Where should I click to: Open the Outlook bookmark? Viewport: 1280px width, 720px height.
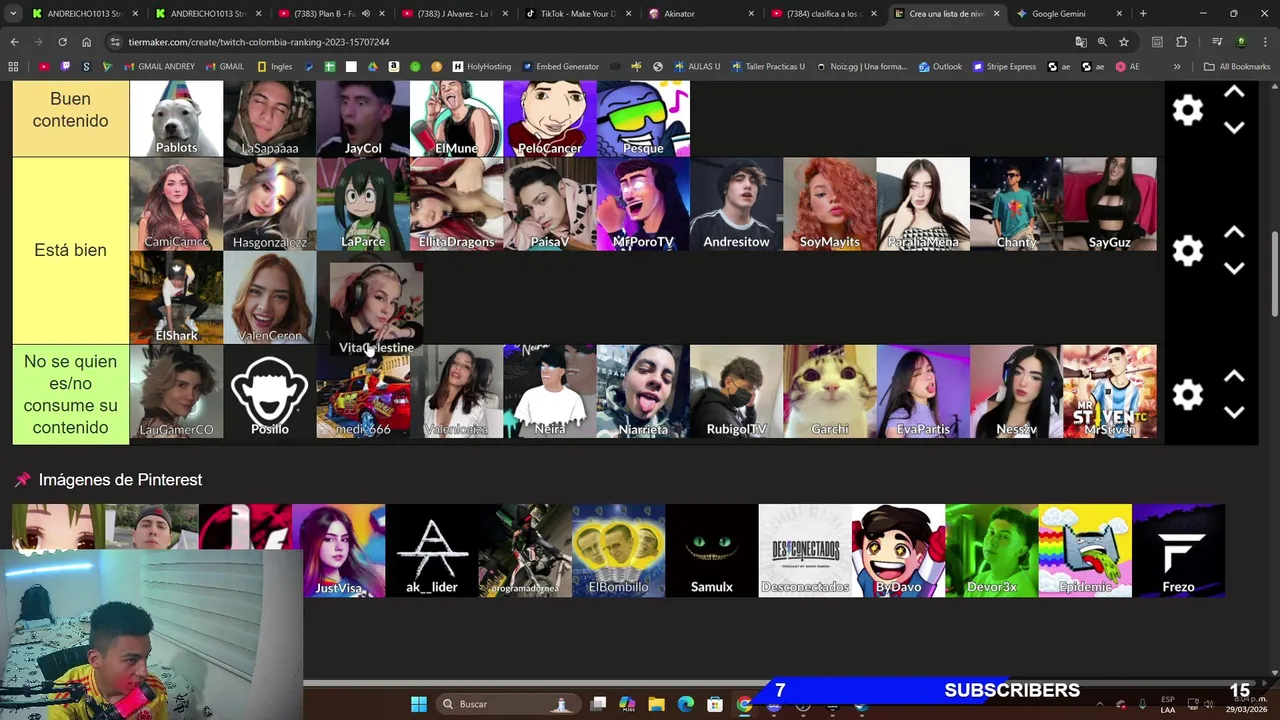pyautogui.click(x=940, y=67)
